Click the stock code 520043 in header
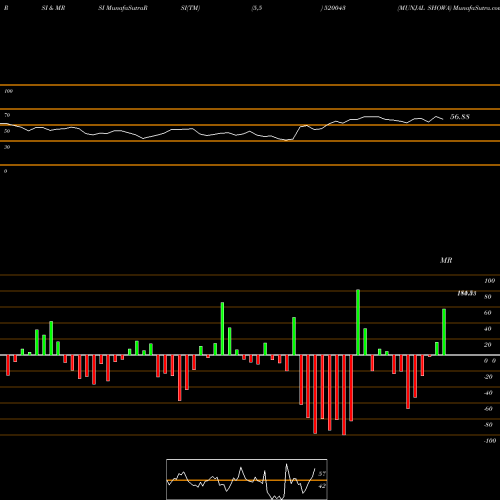This screenshot has width=500, height=500. click(334, 8)
